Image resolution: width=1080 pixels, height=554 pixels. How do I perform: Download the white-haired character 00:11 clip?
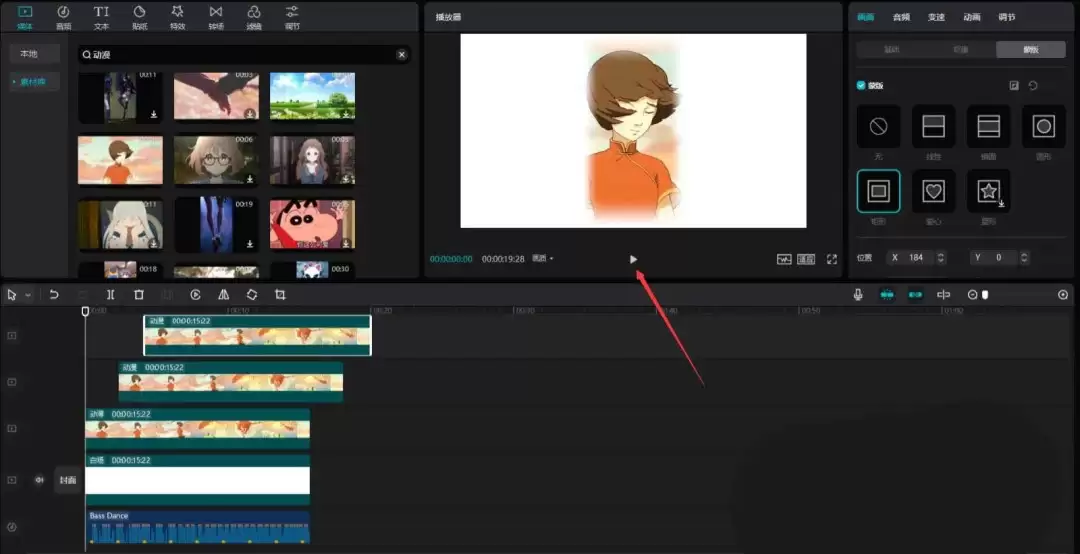(x=154, y=244)
